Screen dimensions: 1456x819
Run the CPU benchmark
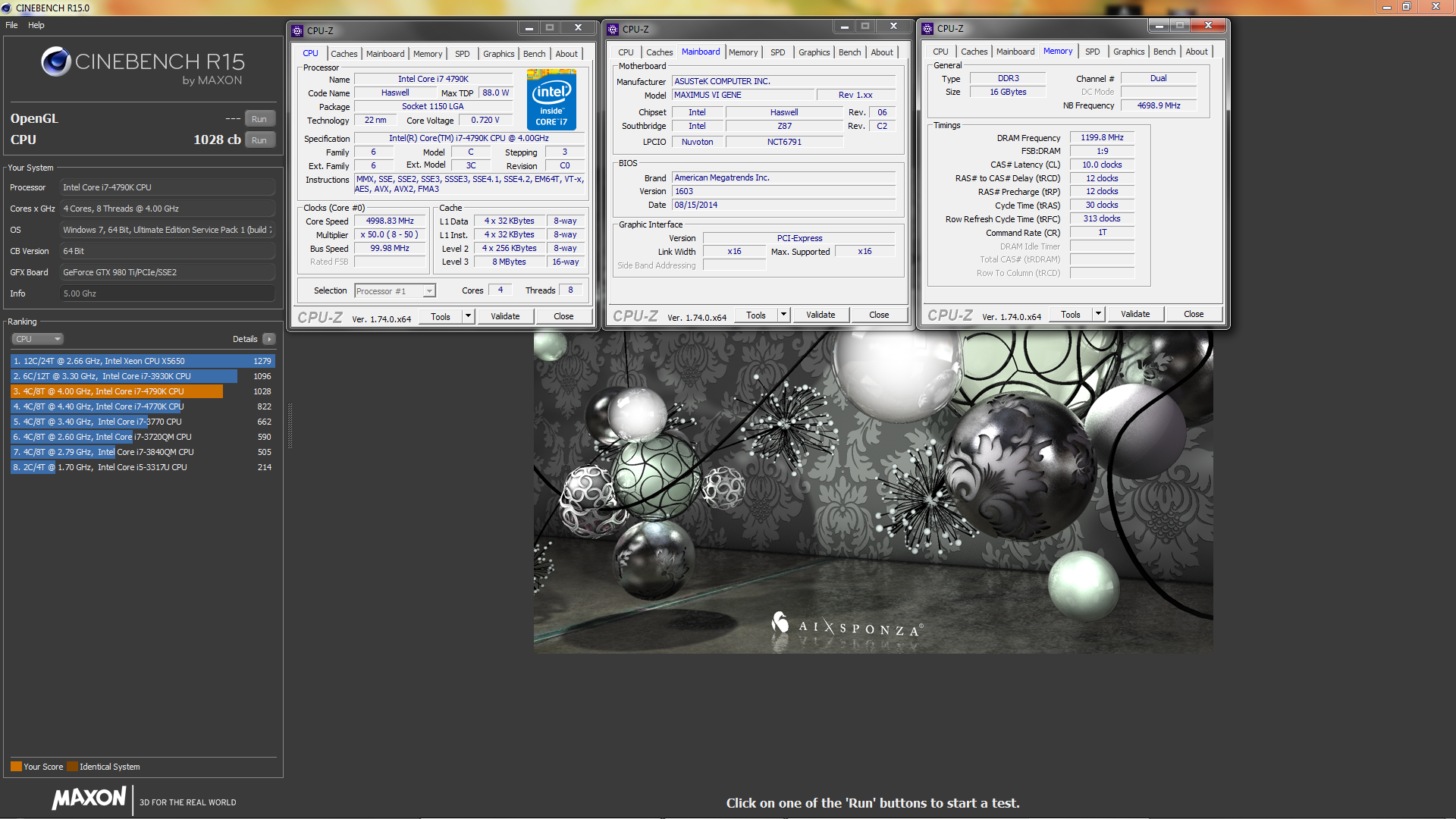click(x=259, y=140)
